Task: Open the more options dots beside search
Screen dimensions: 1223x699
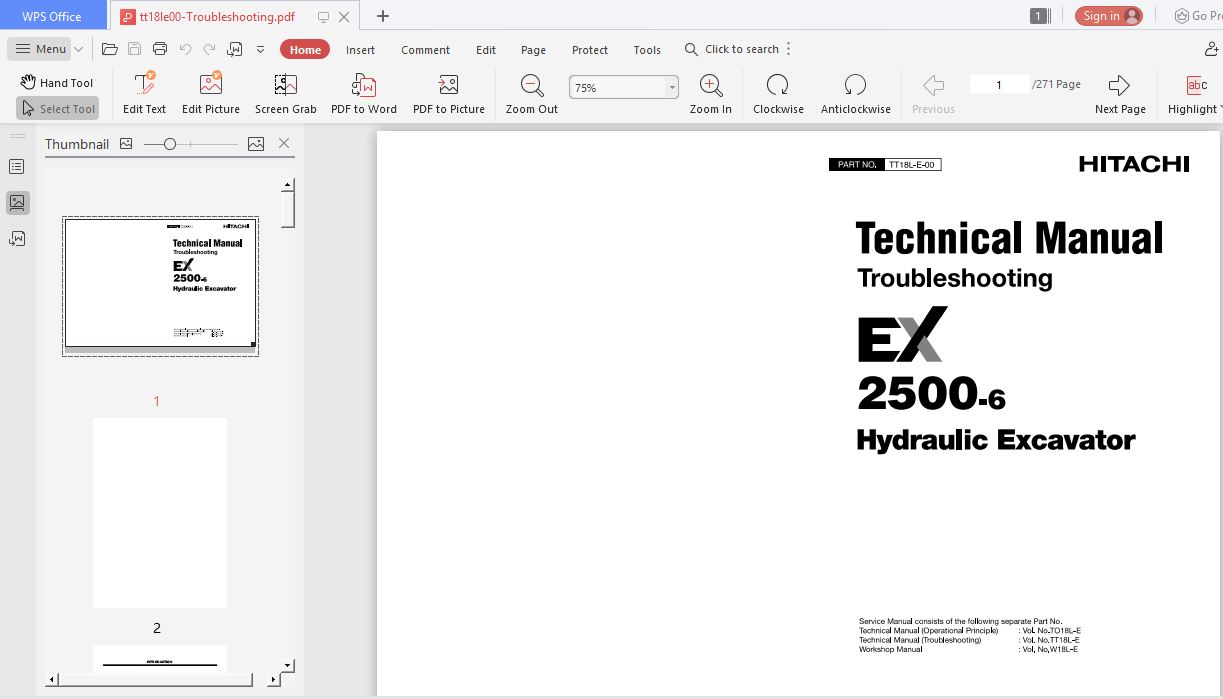Action: click(x=789, y=49)
